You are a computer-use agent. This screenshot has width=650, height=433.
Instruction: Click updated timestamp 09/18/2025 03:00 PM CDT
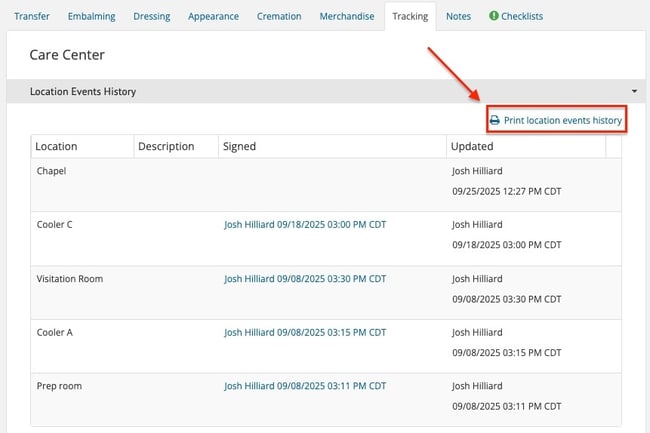click(507, 245)
